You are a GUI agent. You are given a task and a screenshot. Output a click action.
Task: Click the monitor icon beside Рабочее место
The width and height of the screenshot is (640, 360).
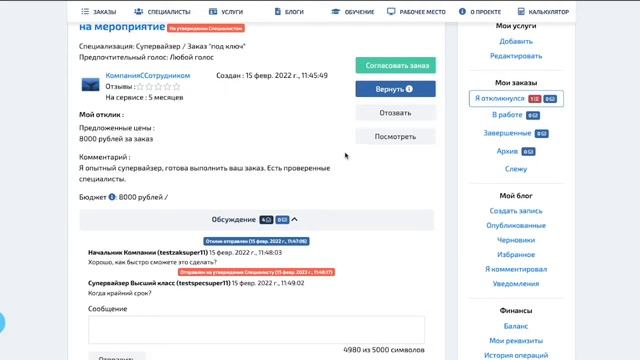391,11
